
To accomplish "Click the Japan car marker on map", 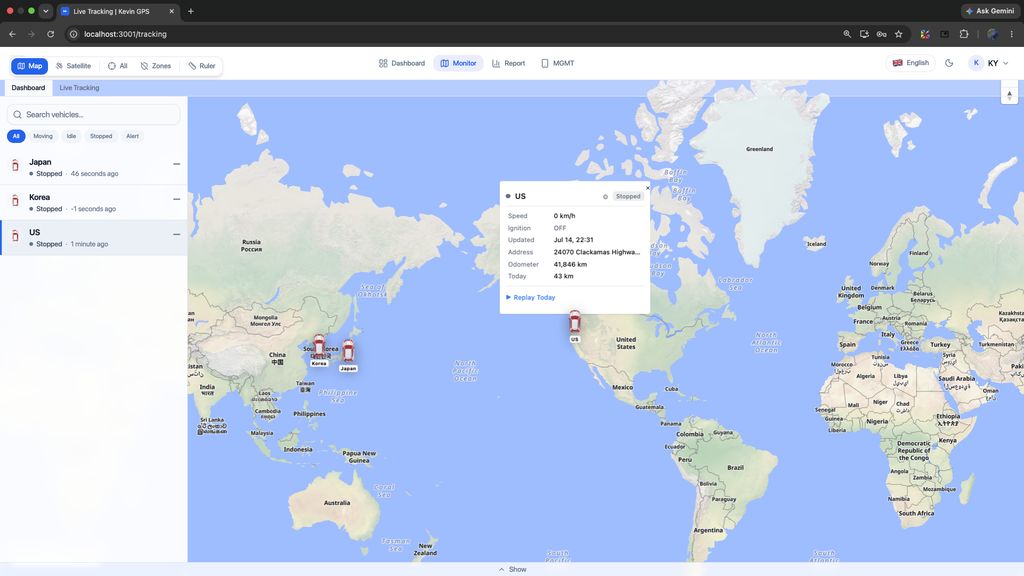I will click(349, 351).
